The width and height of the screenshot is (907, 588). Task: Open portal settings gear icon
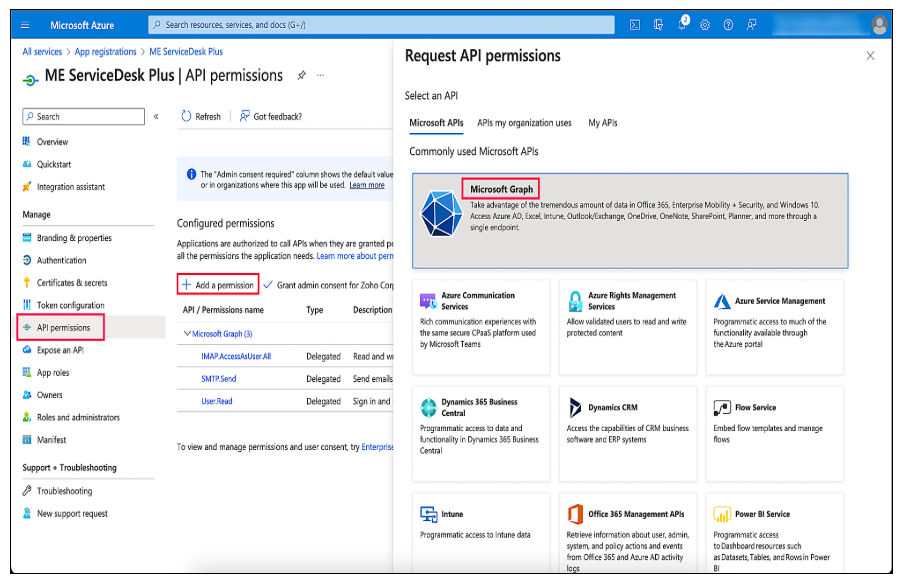pyautogui.click(x=705, y=24)
